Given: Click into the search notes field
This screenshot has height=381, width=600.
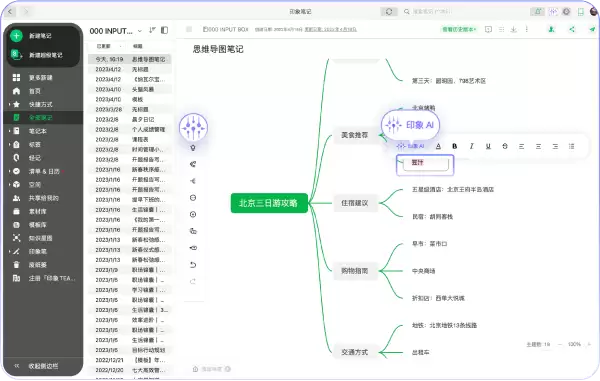Looking at the screenshot, I should (432, 11).
